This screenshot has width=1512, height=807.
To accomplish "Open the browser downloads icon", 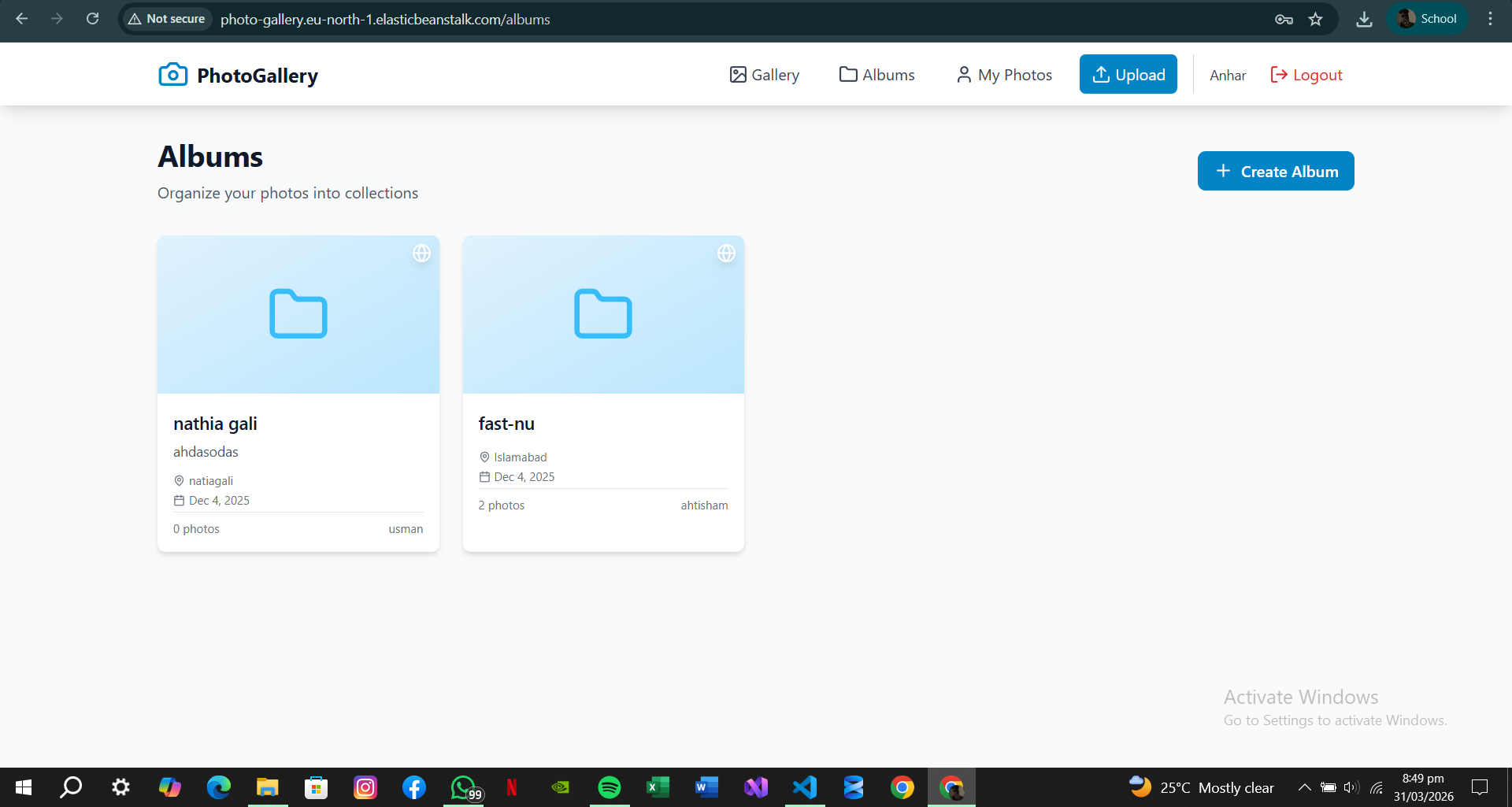I will click(1364, 19).
